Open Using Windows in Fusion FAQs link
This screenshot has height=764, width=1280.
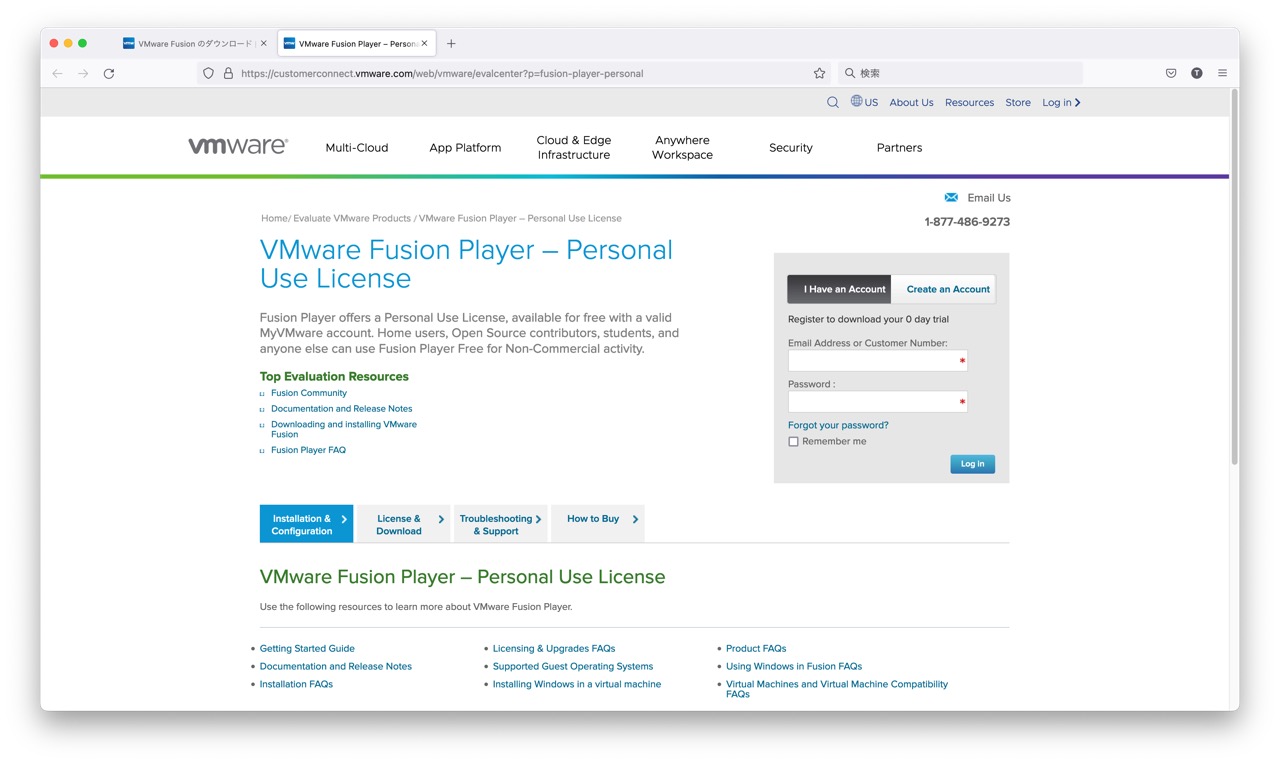pyautogui.click(x=794, y=666)
